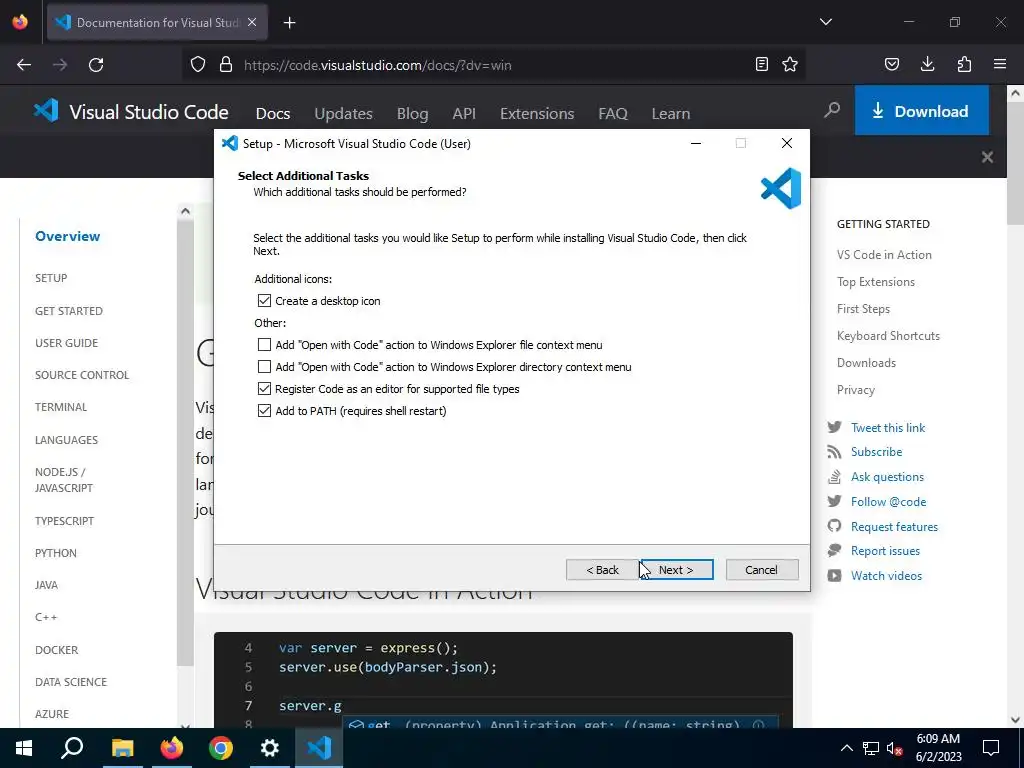Open the VS Code in Action link

[884, 255]
